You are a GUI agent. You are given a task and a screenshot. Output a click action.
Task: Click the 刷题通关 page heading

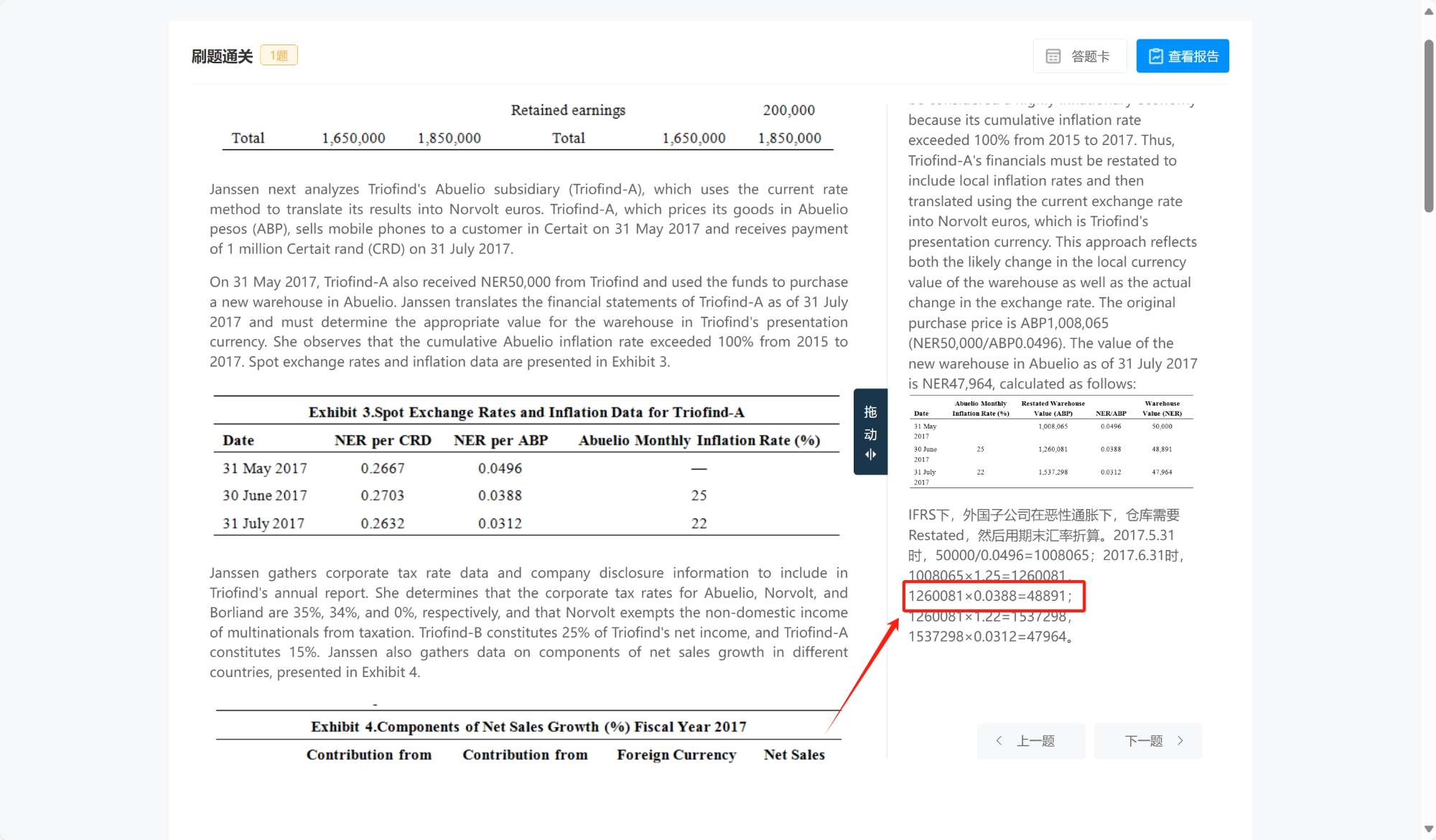[222, 56]
